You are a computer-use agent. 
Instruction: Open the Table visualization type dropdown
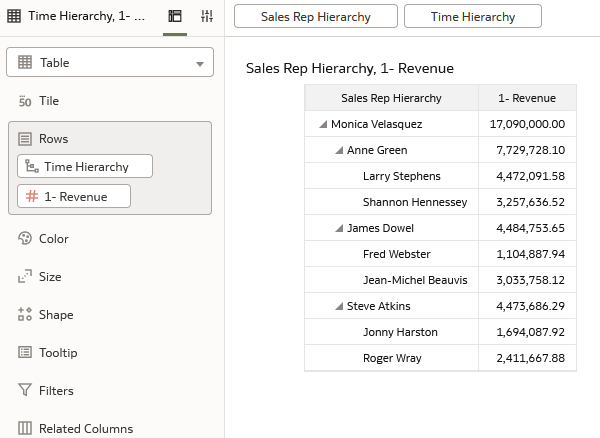[110, 63]
